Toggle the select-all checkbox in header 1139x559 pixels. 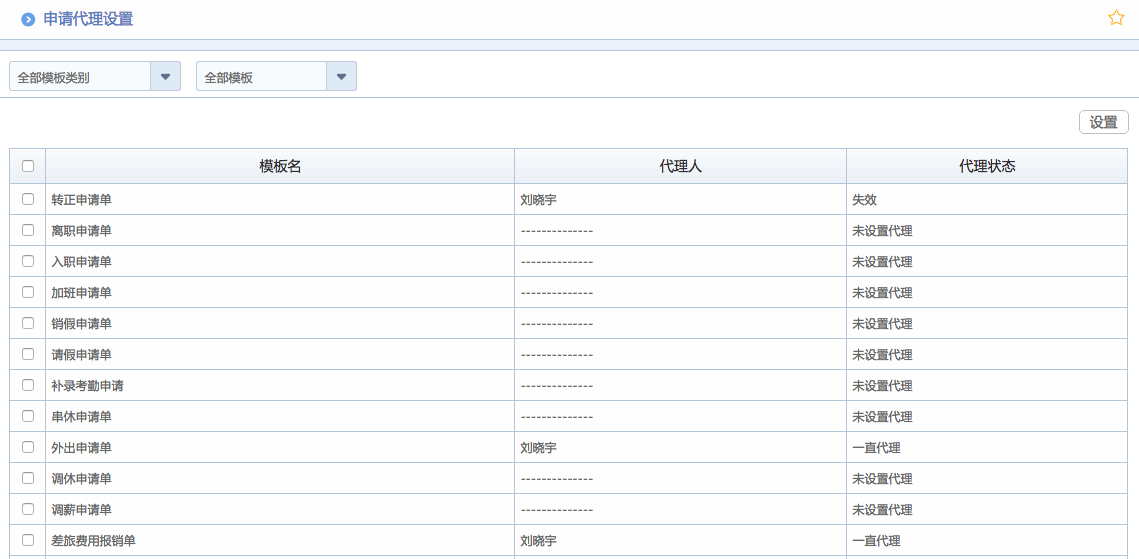point(28,167)
